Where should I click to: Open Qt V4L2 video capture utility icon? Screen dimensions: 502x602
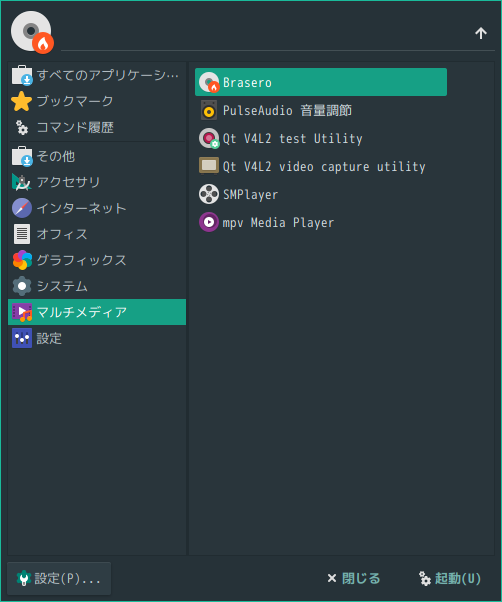[x=209, y=166]
